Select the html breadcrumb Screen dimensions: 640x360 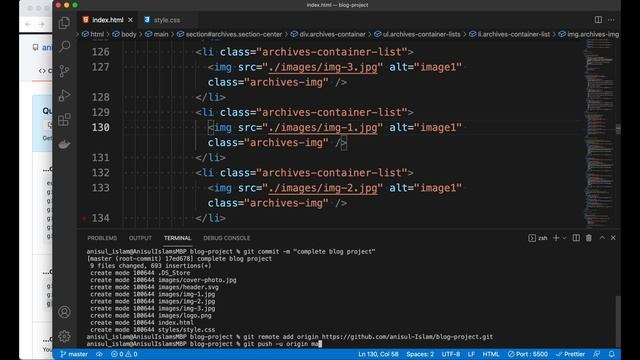click(93, 34)
